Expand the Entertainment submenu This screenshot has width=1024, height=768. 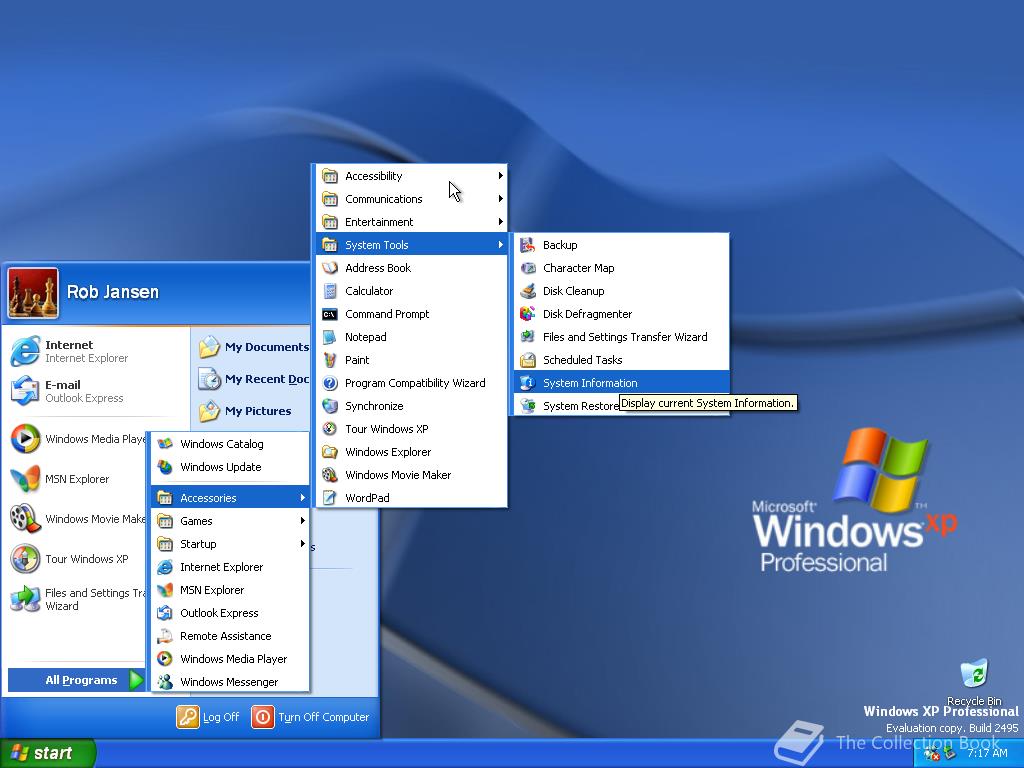coord(411,222)
